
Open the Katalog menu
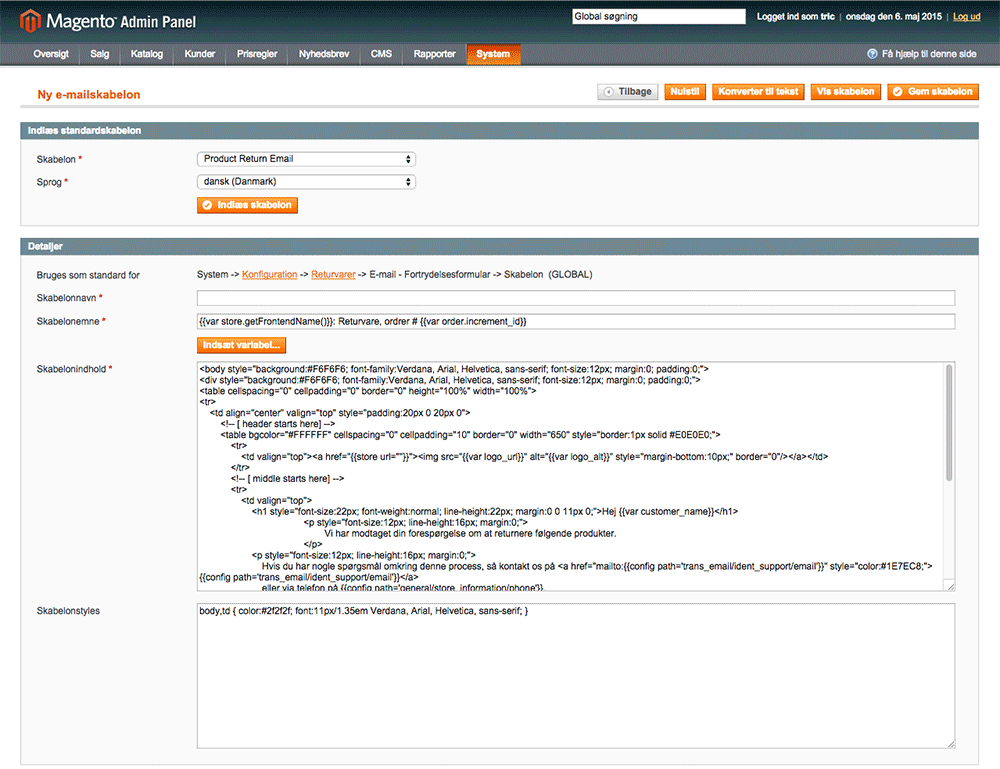pos(146,54)
